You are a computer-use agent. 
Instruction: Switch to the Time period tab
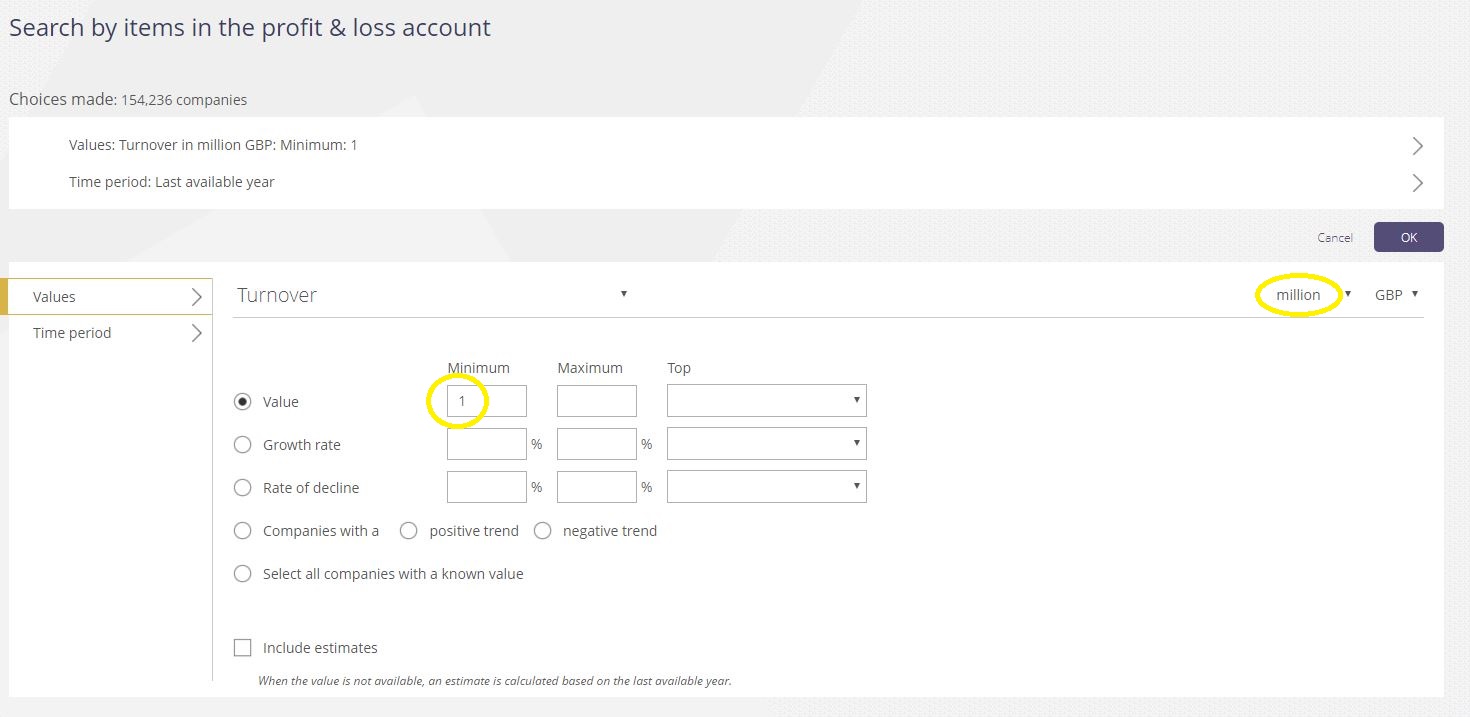110,333
